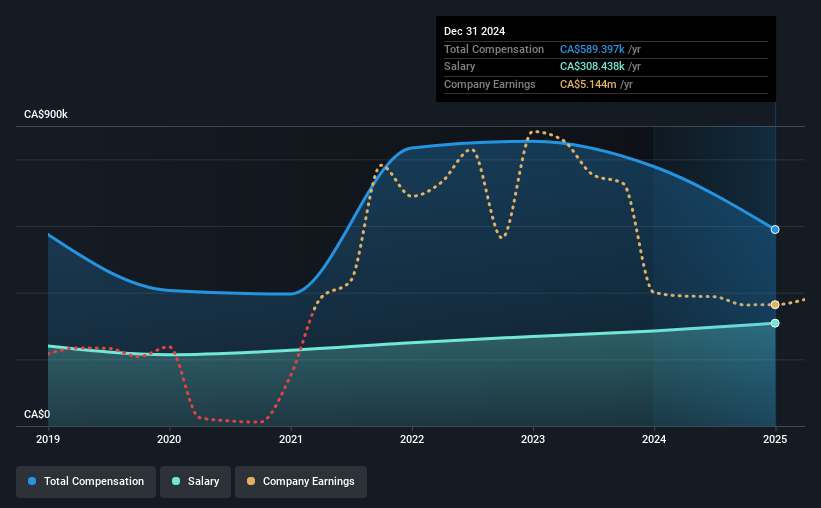
Task: Toggle the Total Compensation legend button
Action: click(x=86, y=482)
